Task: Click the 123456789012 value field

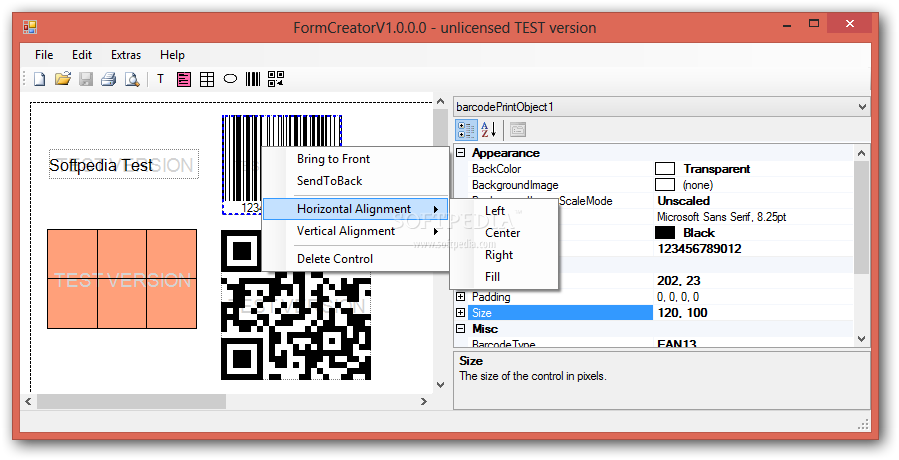Action: [x=753, y=249]
